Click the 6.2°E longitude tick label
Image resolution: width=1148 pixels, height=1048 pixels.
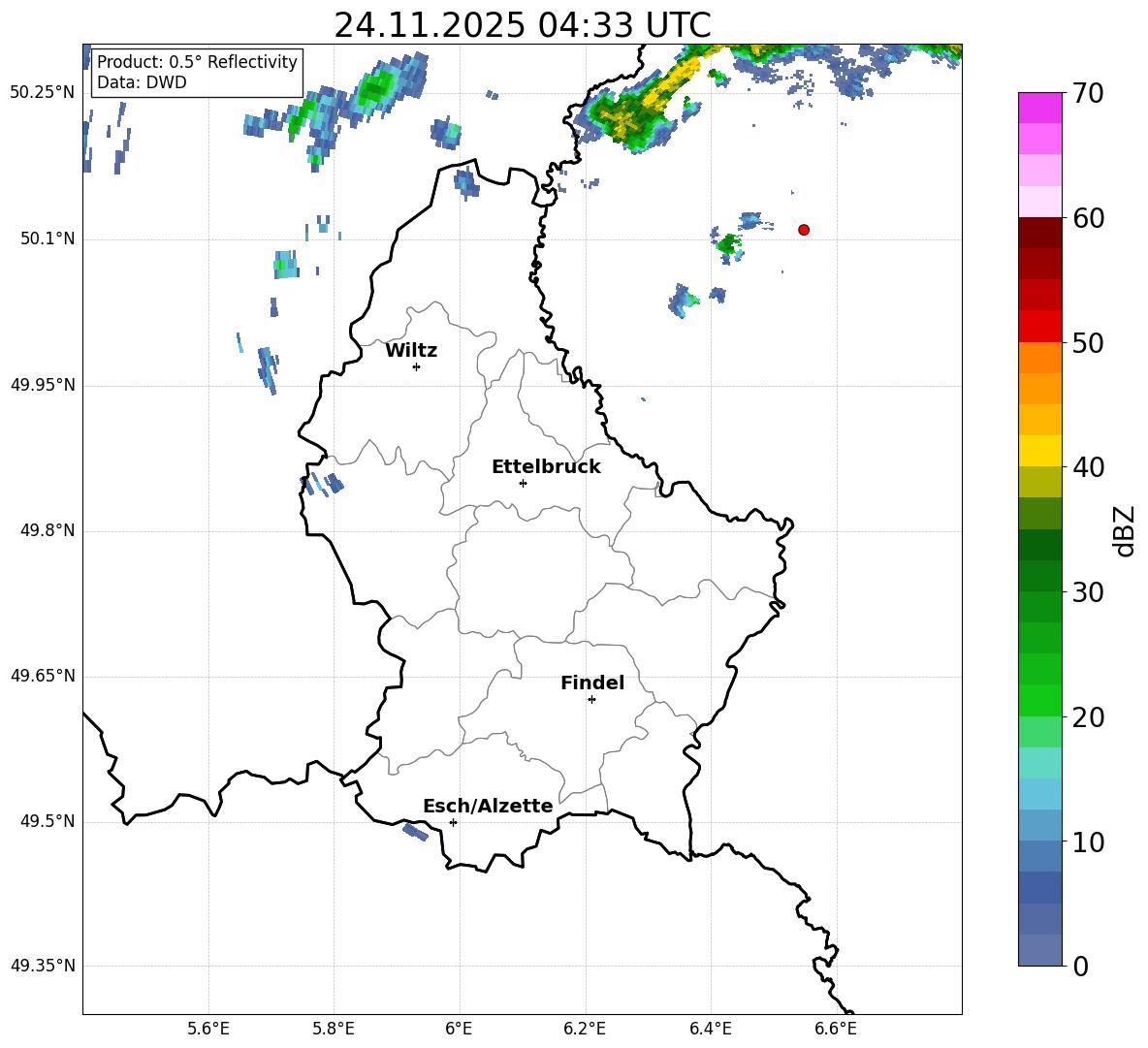(x=585, y=1029)
